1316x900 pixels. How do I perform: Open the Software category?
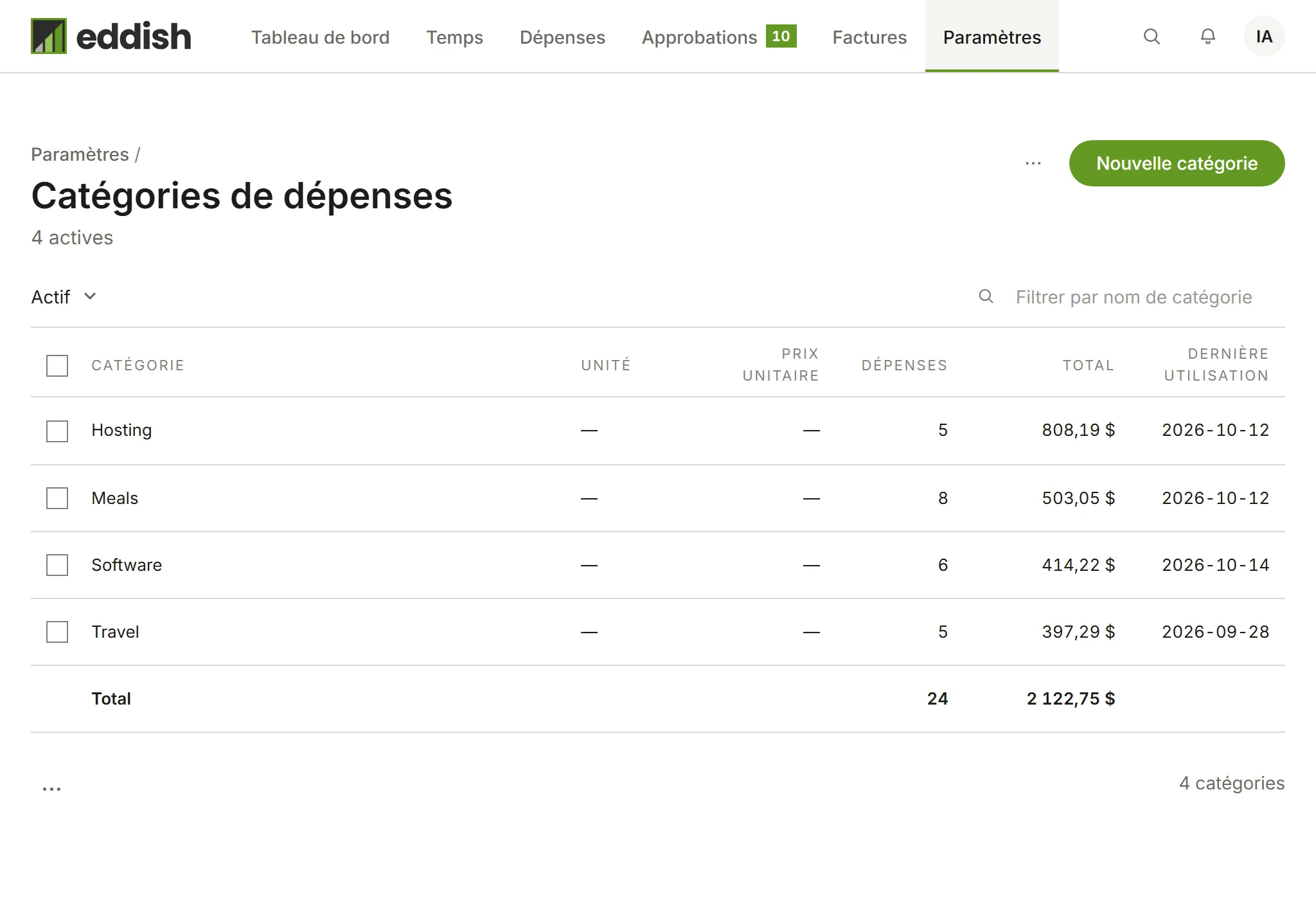(x=127, y=565)
